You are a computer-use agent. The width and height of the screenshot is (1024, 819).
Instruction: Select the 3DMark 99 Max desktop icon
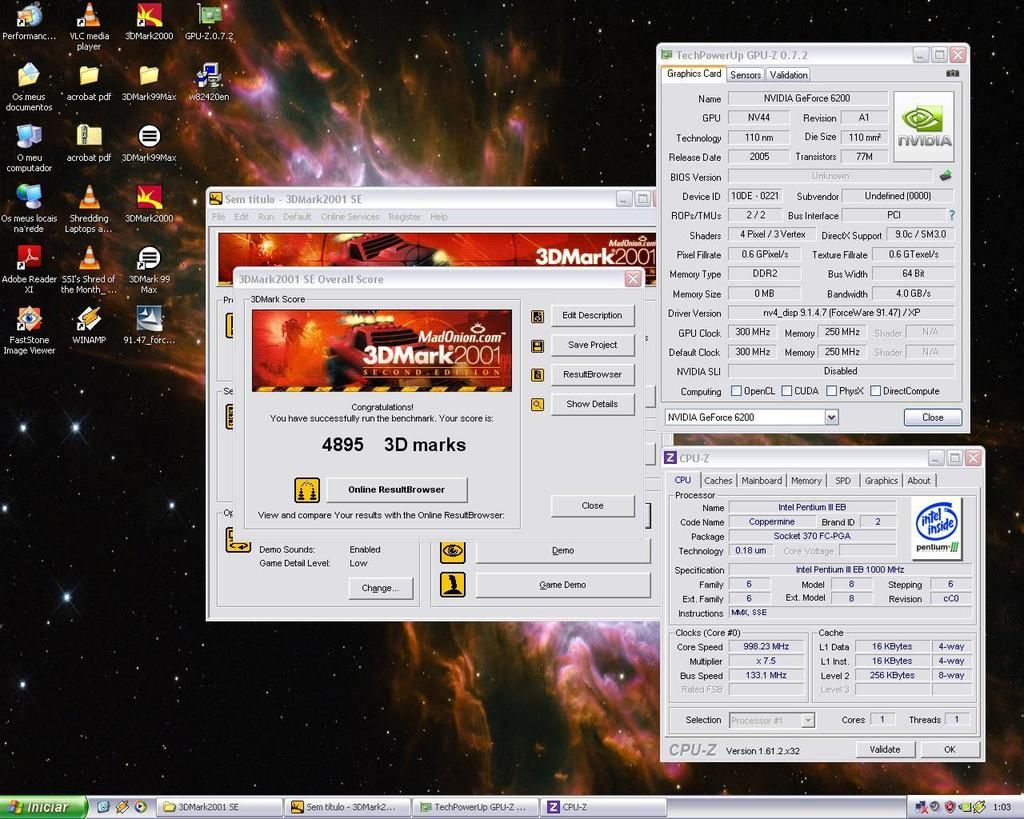[149, 269]
